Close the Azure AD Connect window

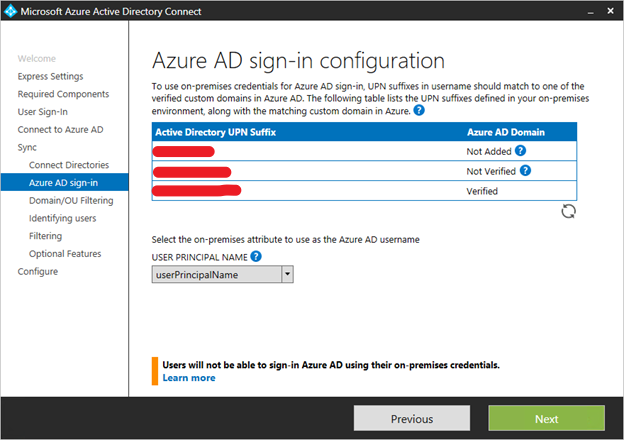pyautogui.click(x=610, y=11)
